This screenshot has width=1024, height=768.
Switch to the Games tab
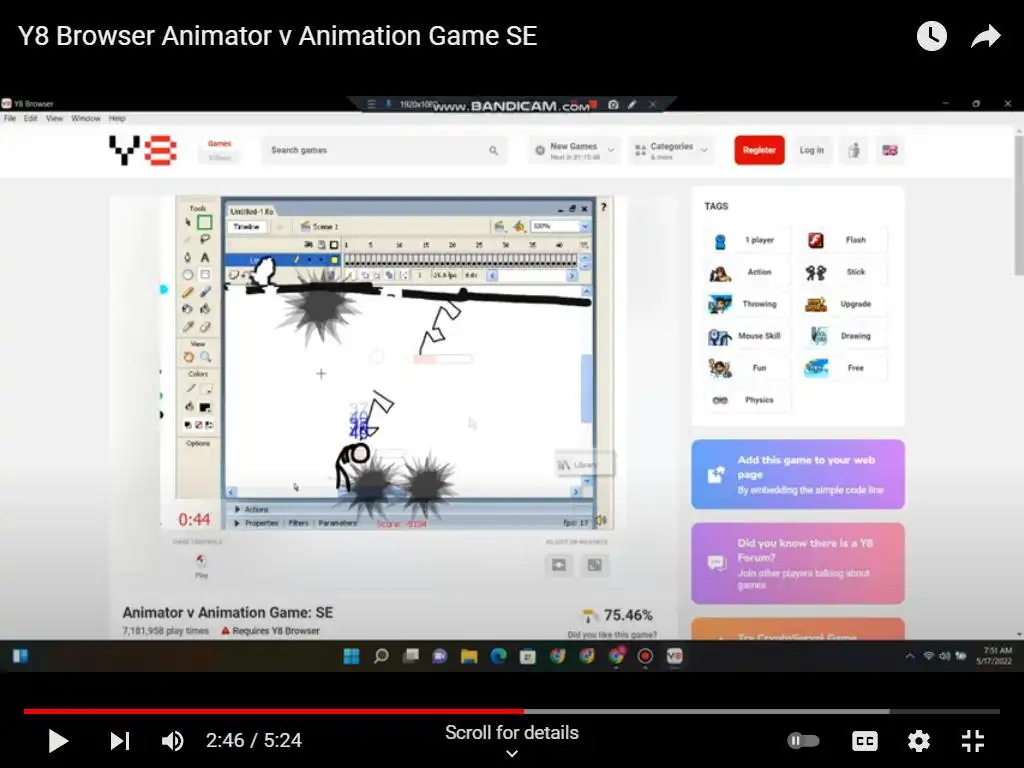[x=219, y=144]
